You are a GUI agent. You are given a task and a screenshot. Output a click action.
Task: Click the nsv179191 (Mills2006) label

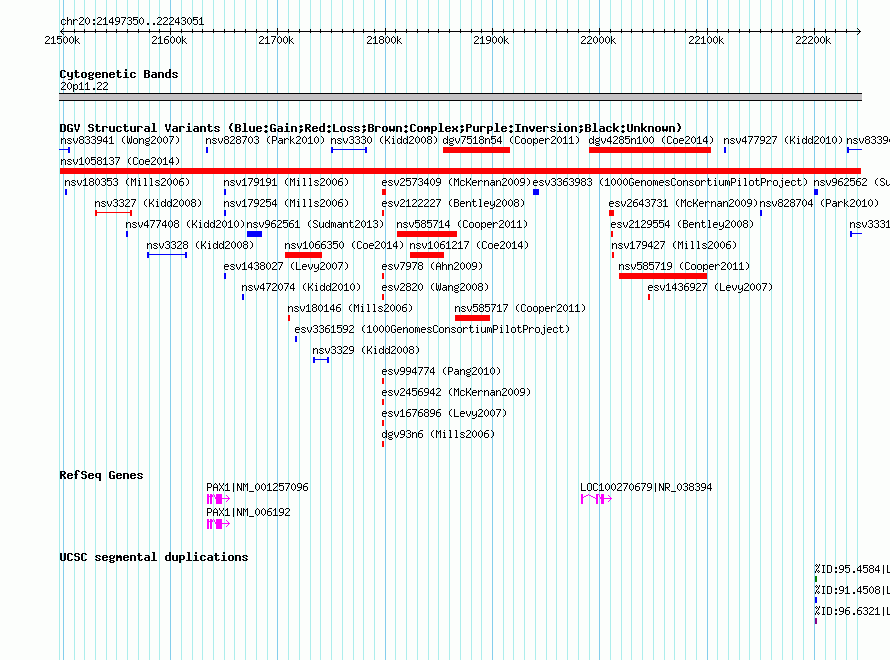[x=286, y=182]
